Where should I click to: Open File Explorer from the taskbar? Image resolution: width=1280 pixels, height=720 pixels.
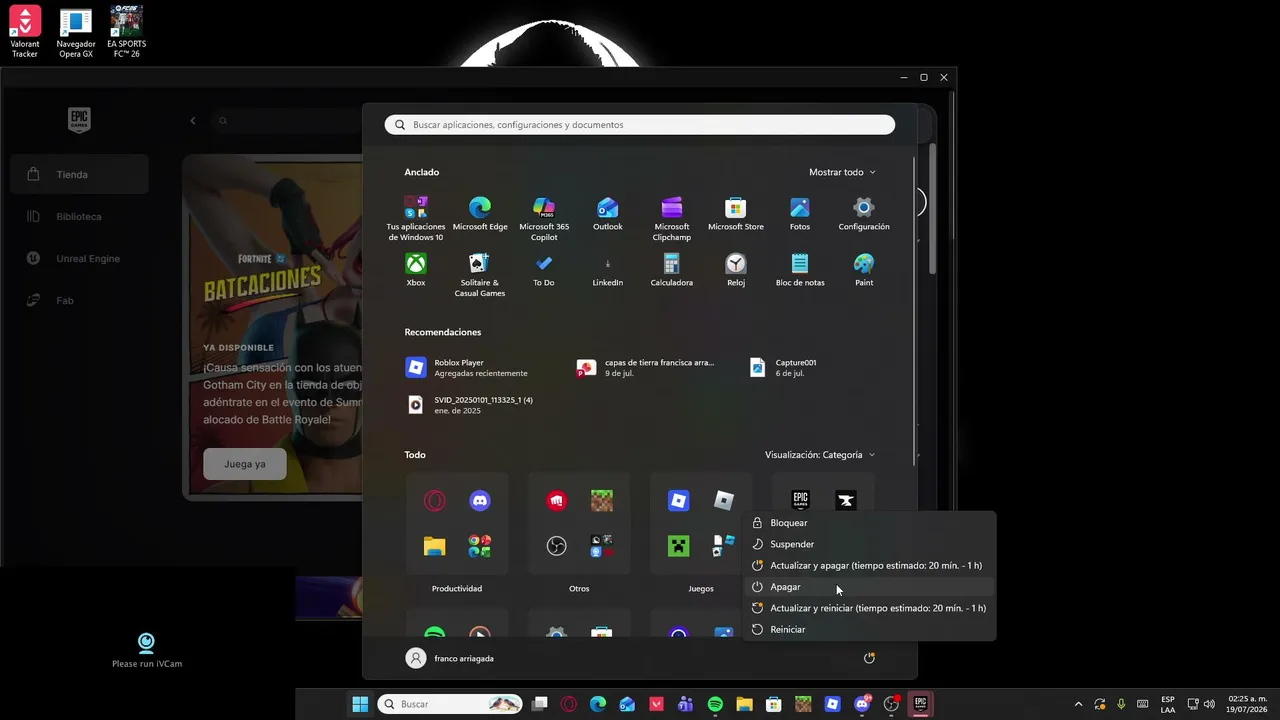pos(745,704)
